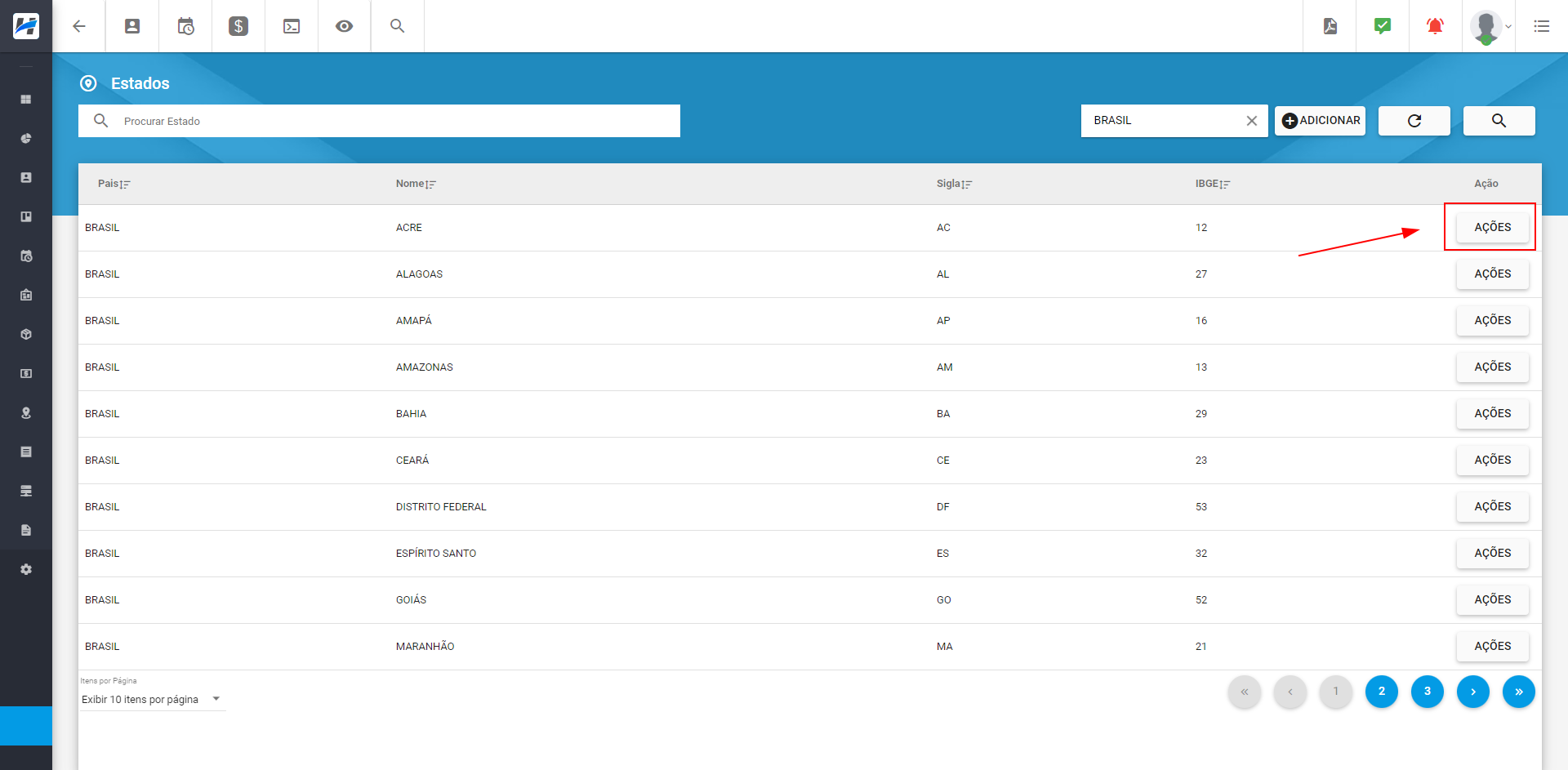This screenshot has height=770, width=1568.
Task: Open the green chat checkmark icon
Action: [1383, 26]
